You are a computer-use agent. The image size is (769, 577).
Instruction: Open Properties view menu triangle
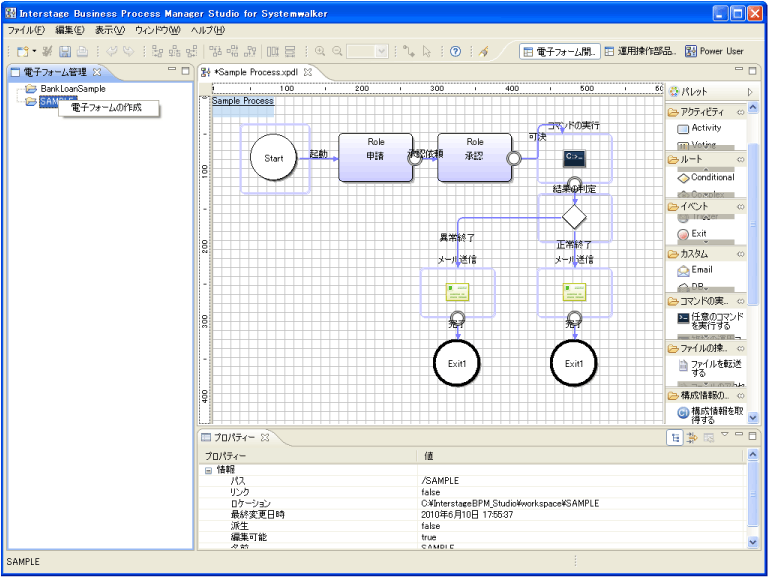pyautogui.click(x=724, y=434)
